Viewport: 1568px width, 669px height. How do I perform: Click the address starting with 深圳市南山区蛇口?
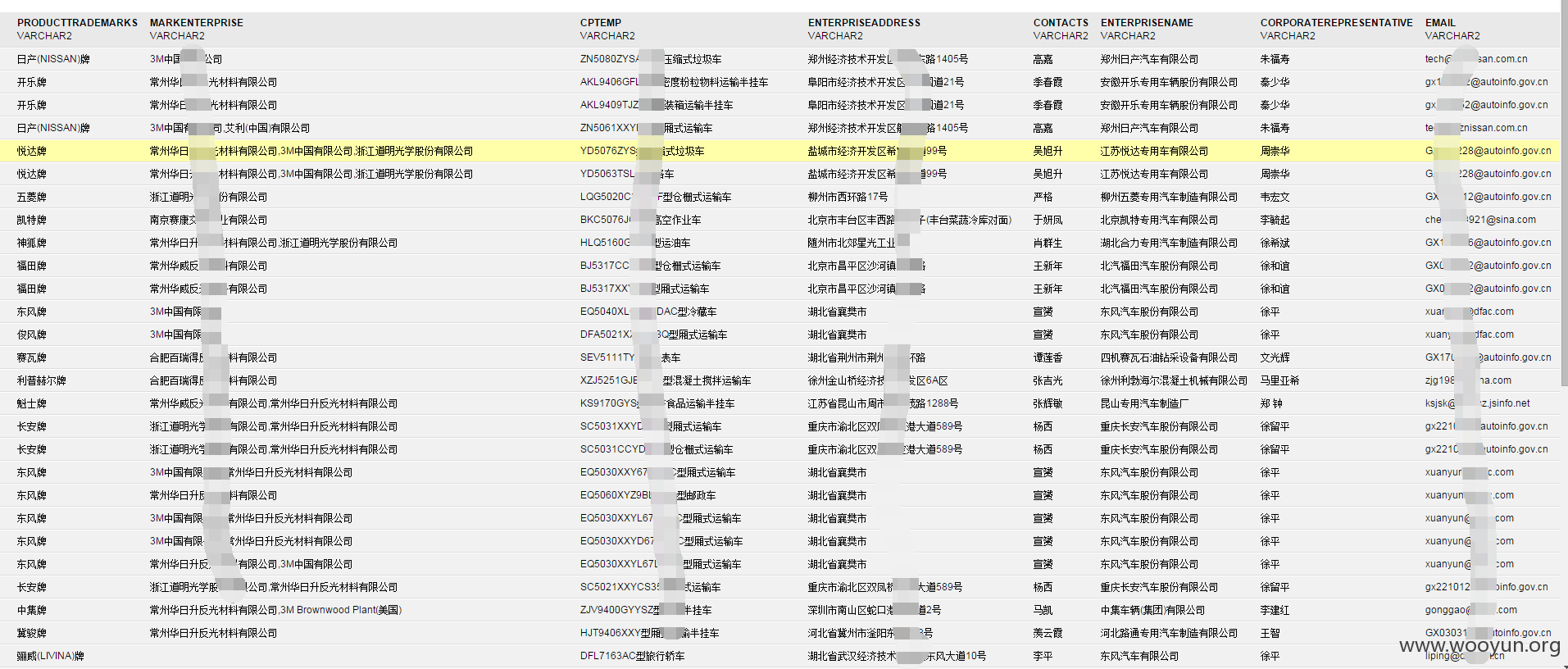point(874,610)
